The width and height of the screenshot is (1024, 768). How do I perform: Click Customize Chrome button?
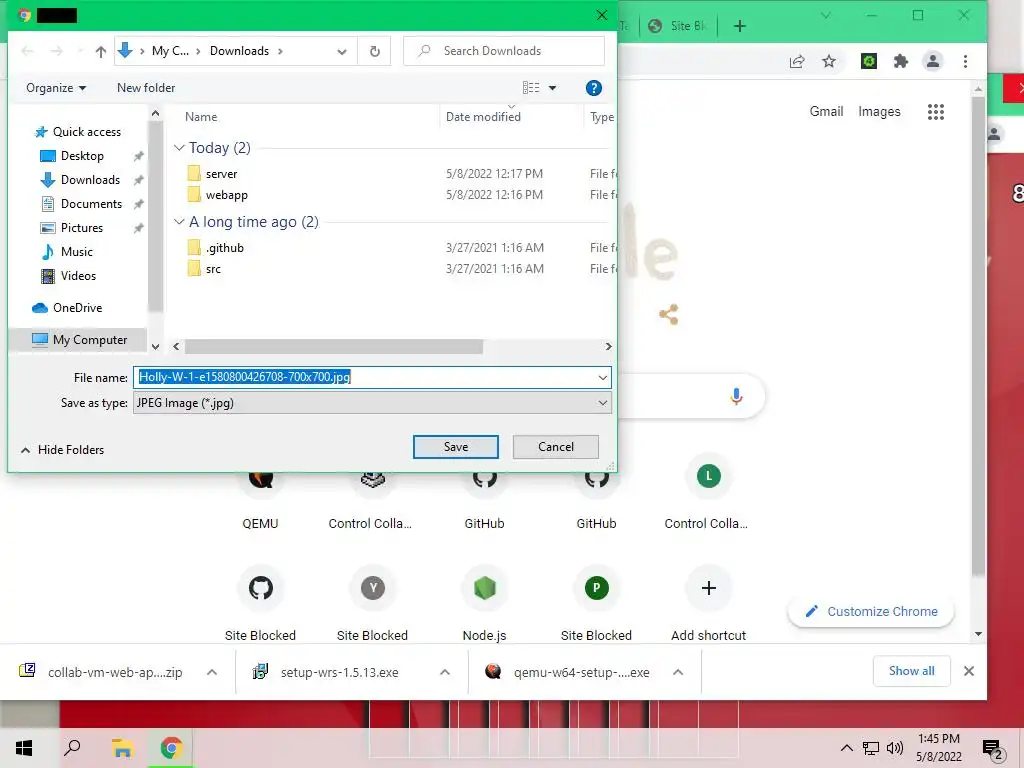tap(871, 612)
